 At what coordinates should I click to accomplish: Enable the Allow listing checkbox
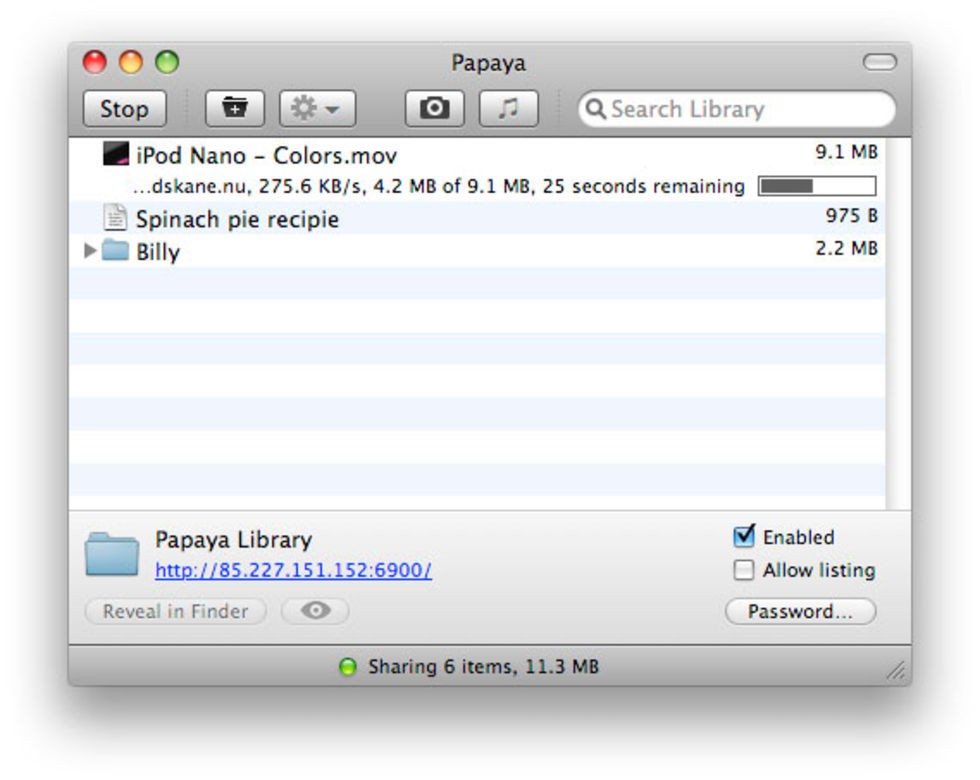tap(744, 570)
